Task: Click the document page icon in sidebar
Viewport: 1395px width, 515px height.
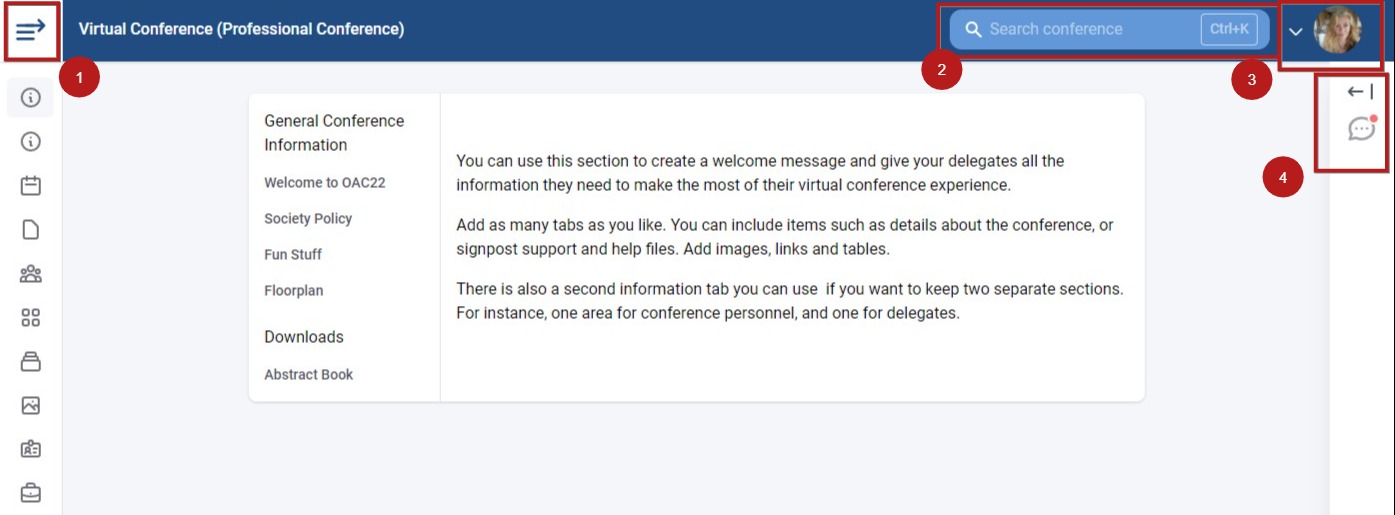Action: click(31, 230)
